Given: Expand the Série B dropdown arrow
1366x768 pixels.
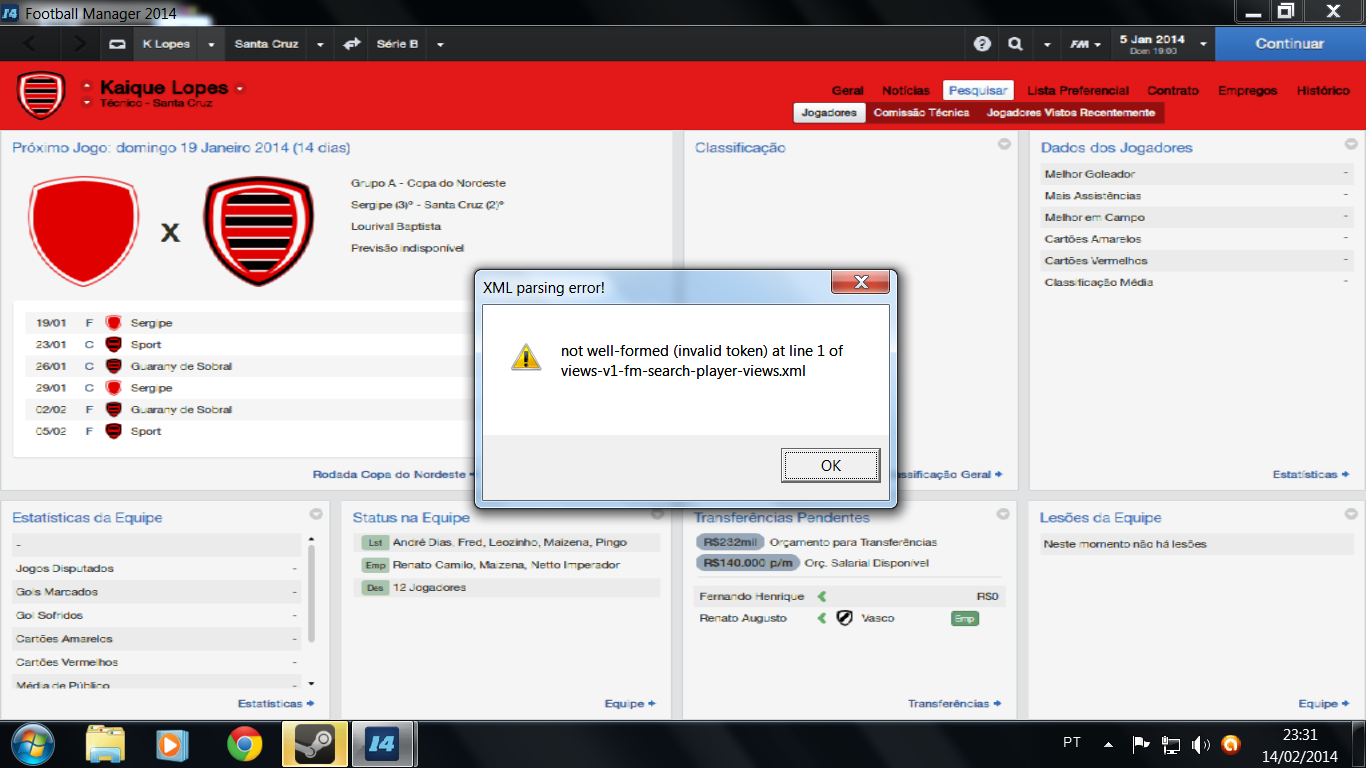Looking at the screenshot, I should (440, 44).
